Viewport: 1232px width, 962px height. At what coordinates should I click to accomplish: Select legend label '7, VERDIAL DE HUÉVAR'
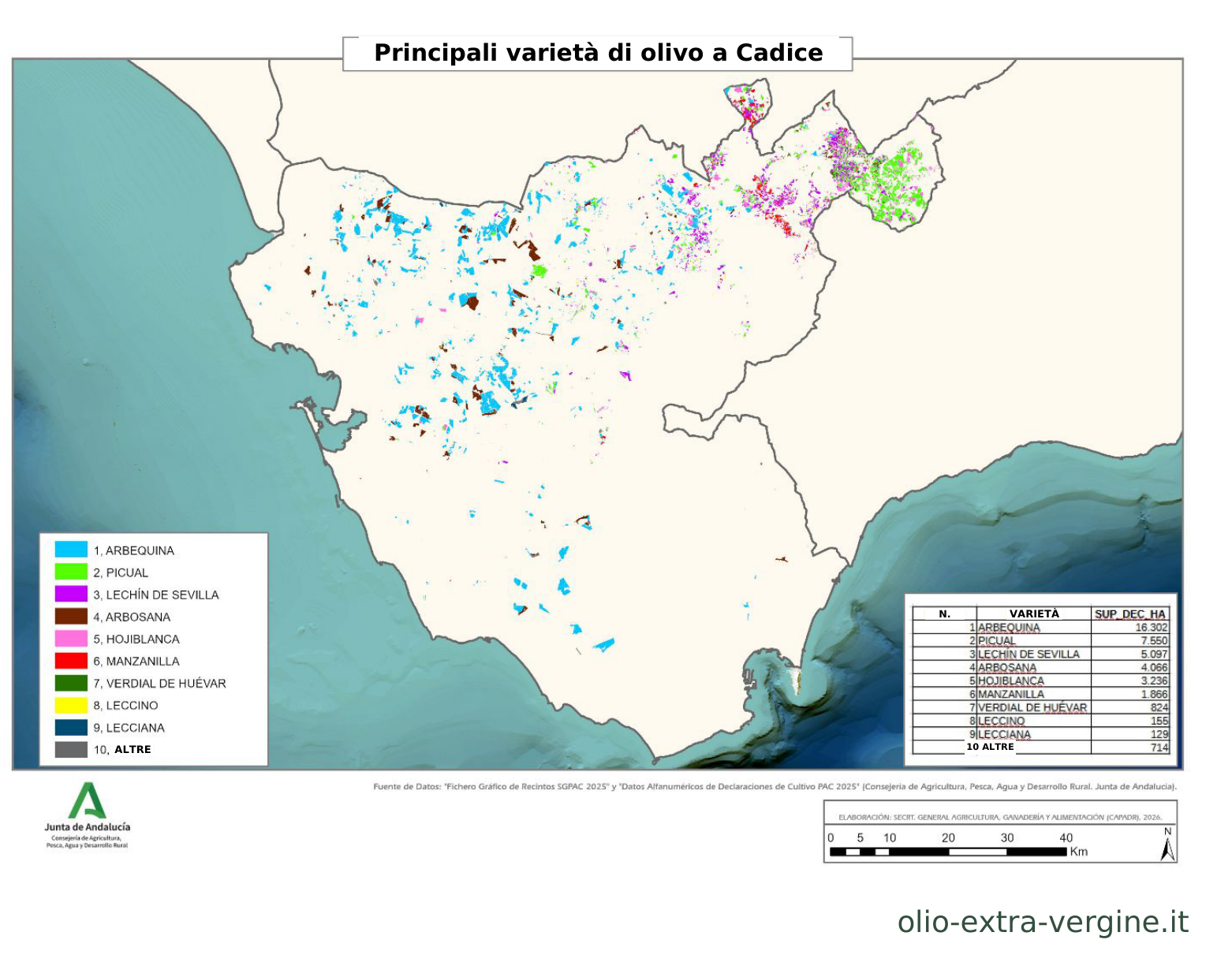159,683
